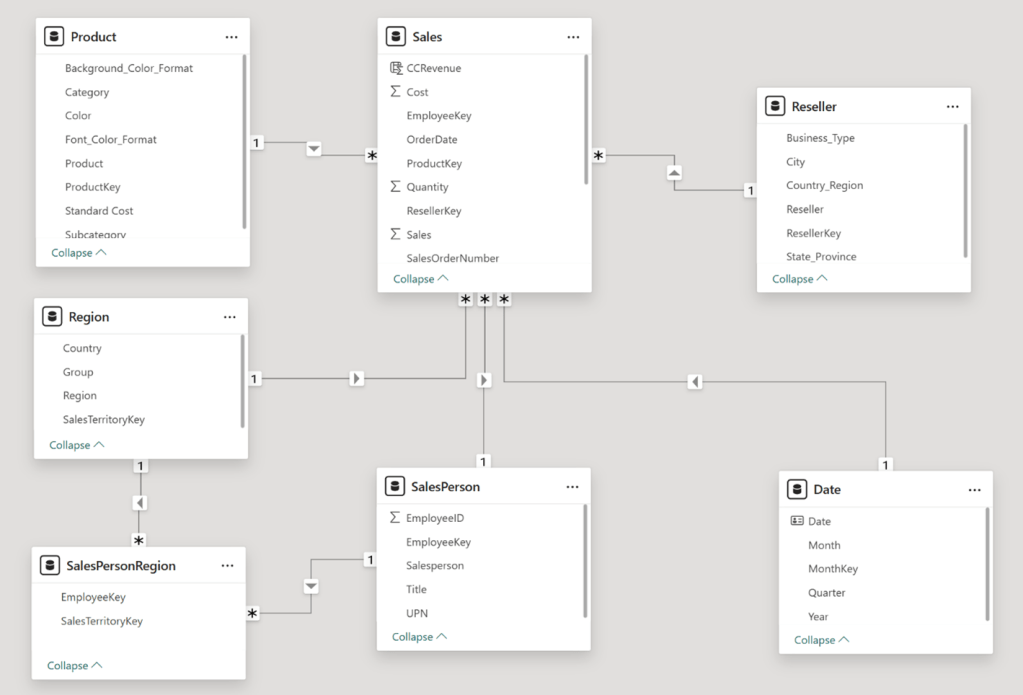Click the Sales table header icon
Viewport: 1023px width, 695px height.
click(x=396, y=37)
